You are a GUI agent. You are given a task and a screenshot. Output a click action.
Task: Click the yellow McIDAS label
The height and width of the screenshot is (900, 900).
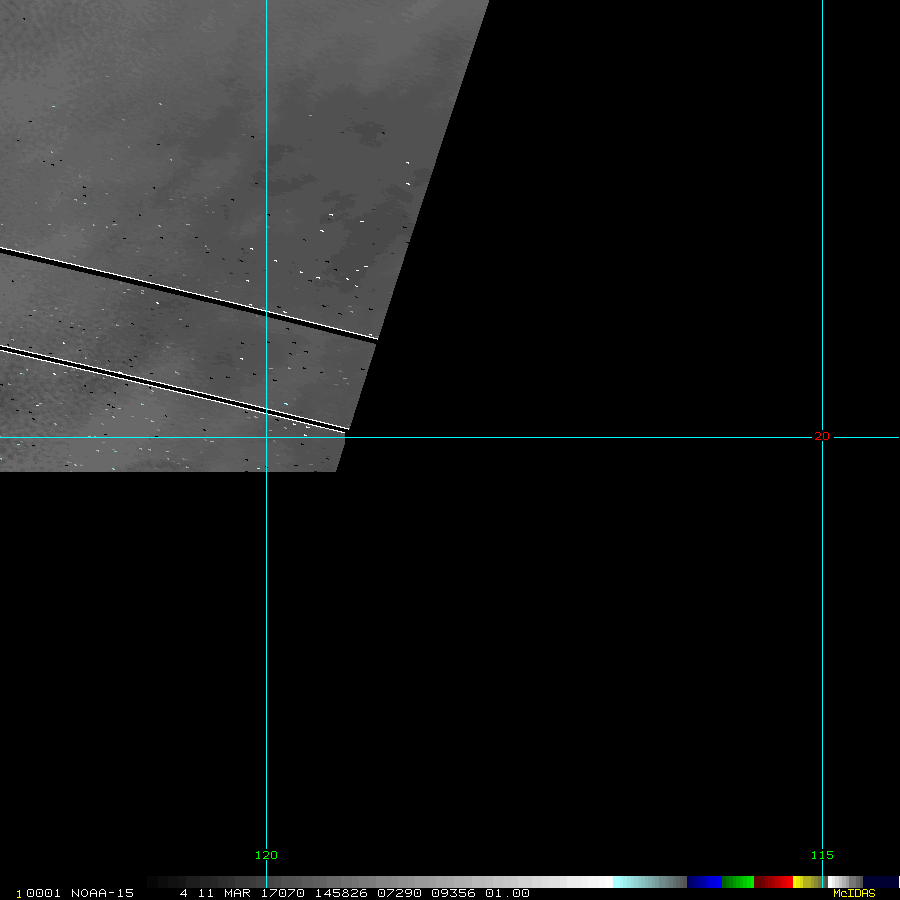pos(853,893)
